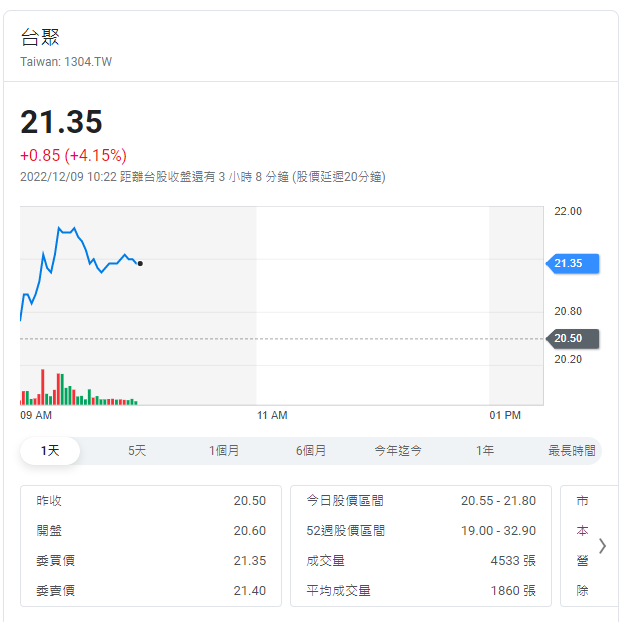
Task: Click the 52週股價區間 row
Action: (x=420, y=531)
